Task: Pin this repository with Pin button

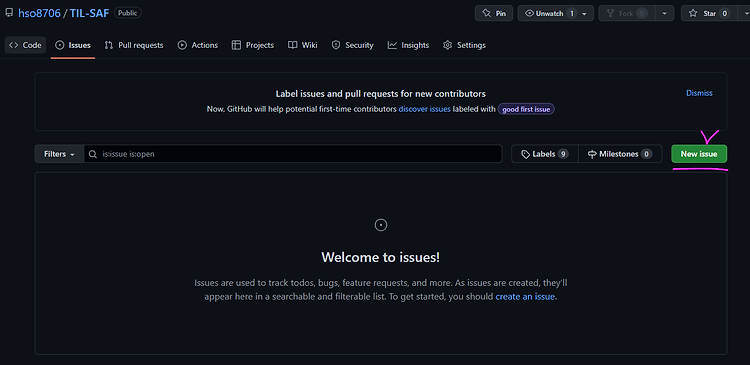Action: coord(494,13)
